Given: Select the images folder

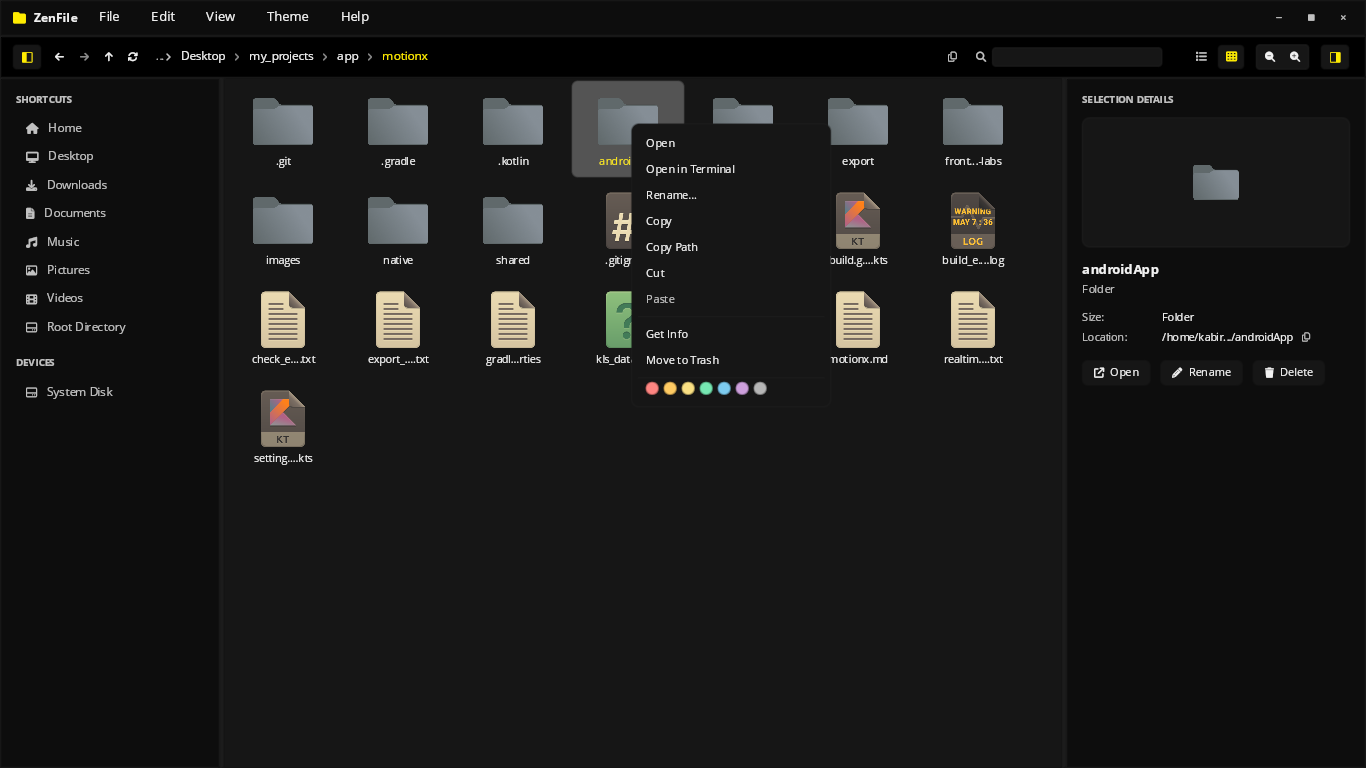Looking at the screenshot, I should (x=283, y=229).
